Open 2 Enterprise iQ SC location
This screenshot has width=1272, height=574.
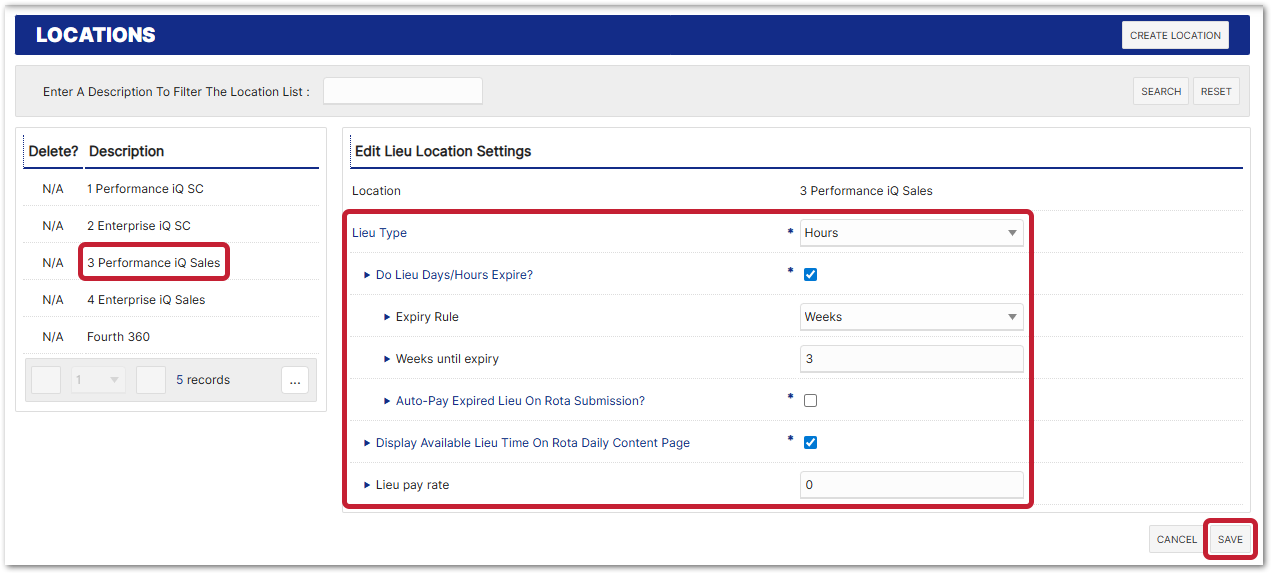tap(138, 226)
